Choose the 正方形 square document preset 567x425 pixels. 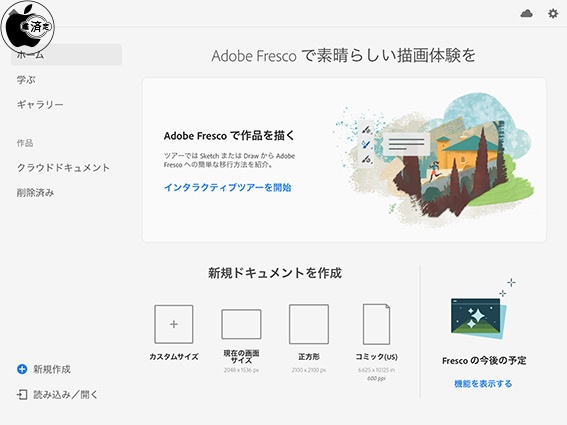[x=309, y=324]
